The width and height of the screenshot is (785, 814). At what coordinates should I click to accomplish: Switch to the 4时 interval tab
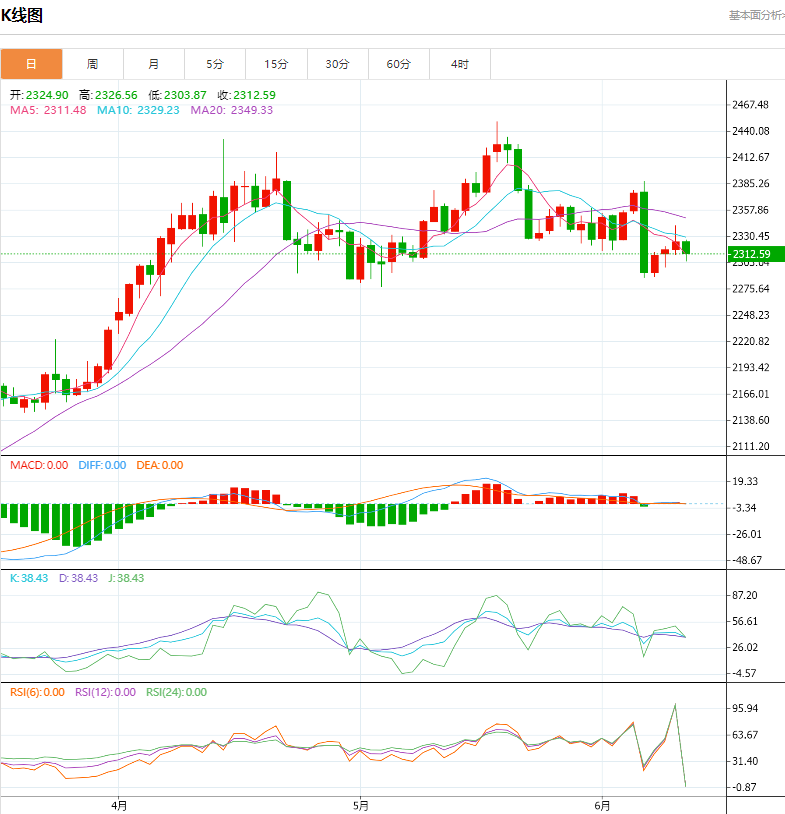[x=459, y=64]
